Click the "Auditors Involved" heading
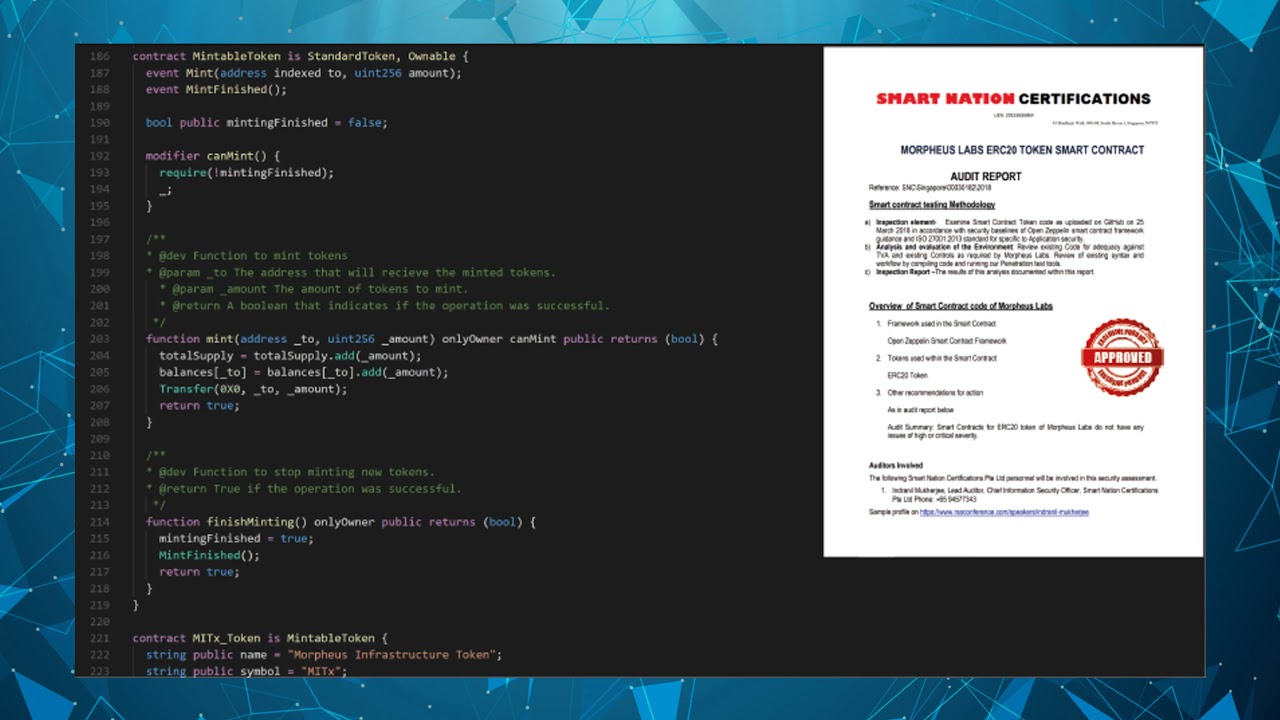The image size is (1280, 720). (x=896, y=466)
